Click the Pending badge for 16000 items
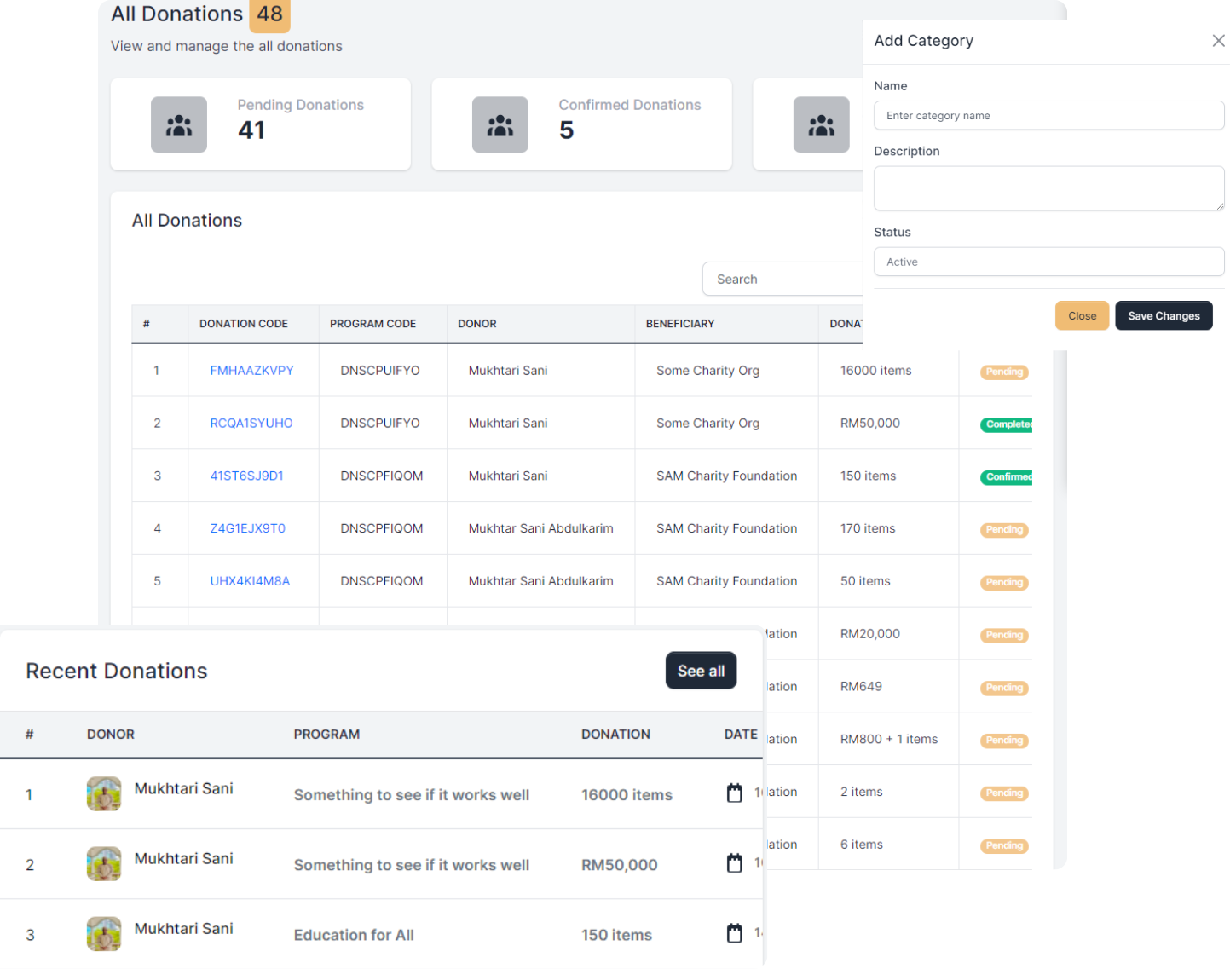This screenshot has width=1230, height=980. 1004,372
